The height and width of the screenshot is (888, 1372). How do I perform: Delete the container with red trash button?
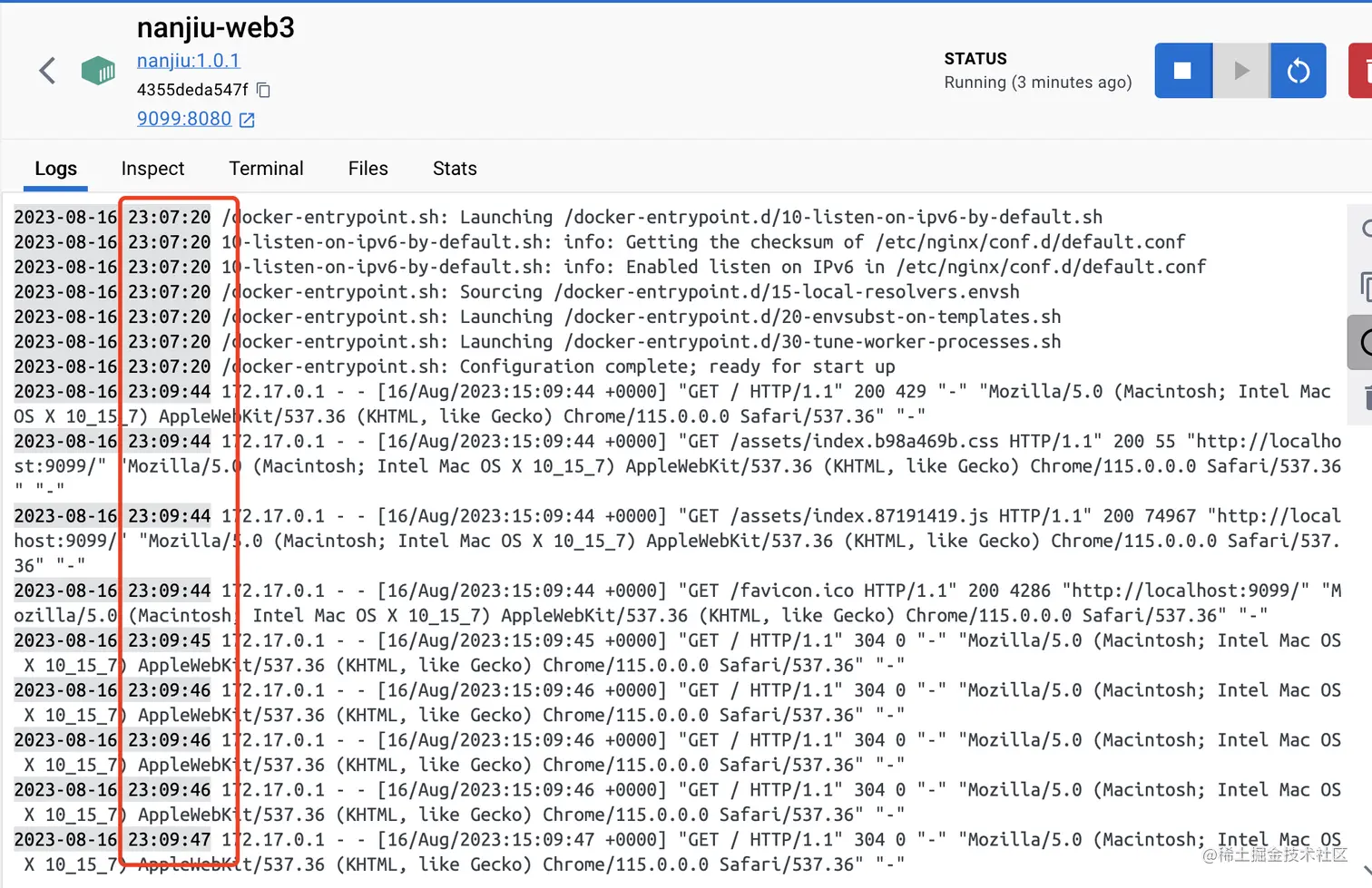point(1361,71)
